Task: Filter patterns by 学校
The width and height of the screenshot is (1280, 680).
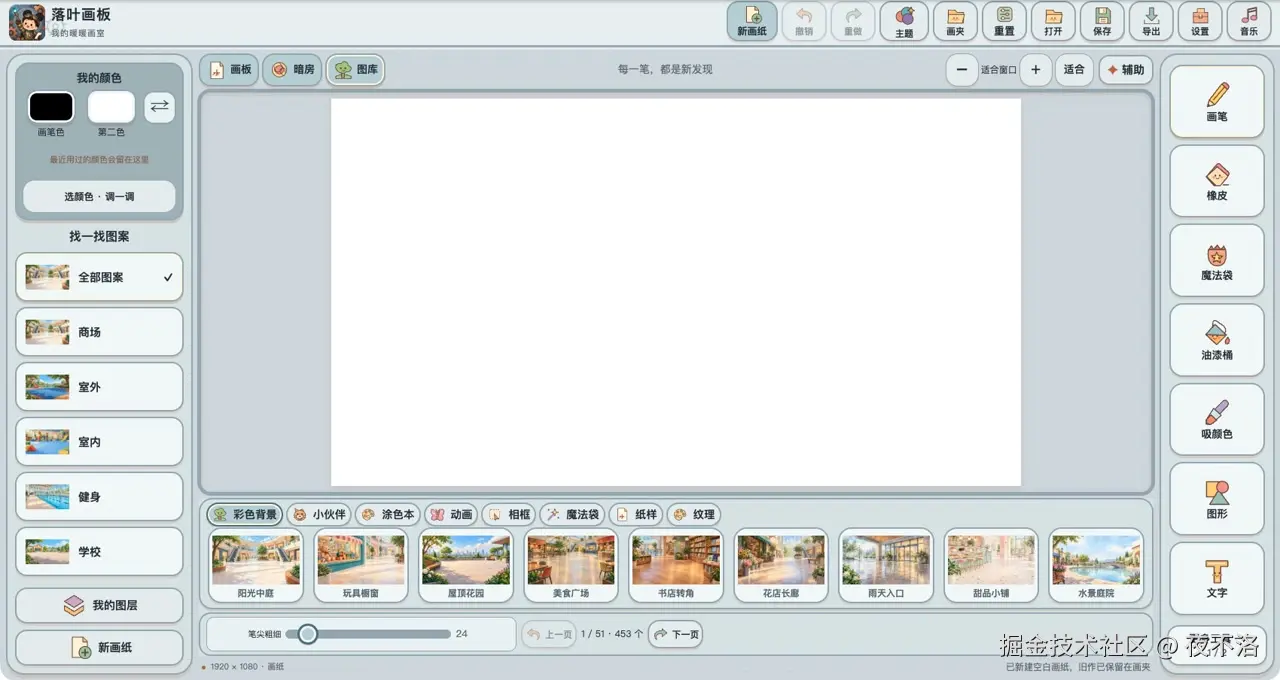Action: (99, 552)
